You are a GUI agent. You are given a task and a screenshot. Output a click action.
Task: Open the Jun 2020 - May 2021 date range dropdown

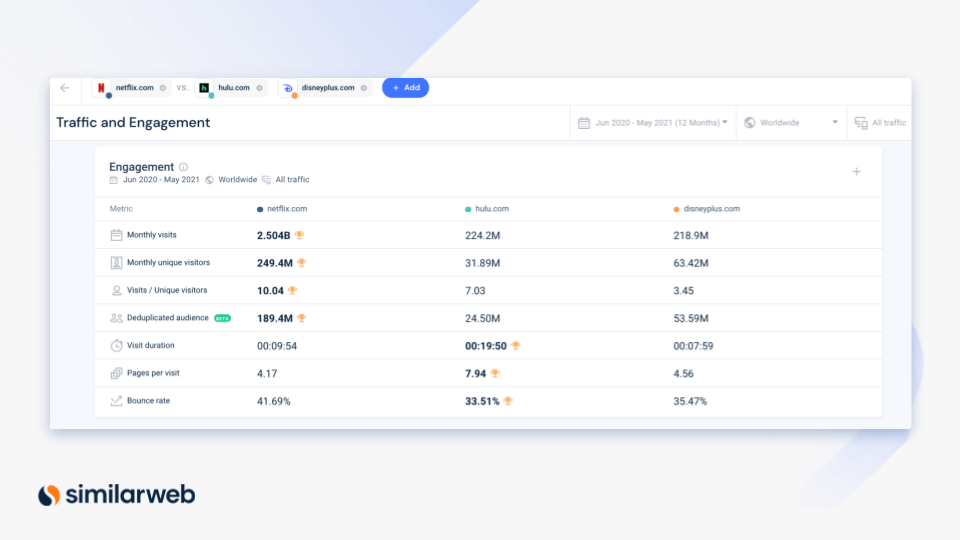[x=653, y=122]
